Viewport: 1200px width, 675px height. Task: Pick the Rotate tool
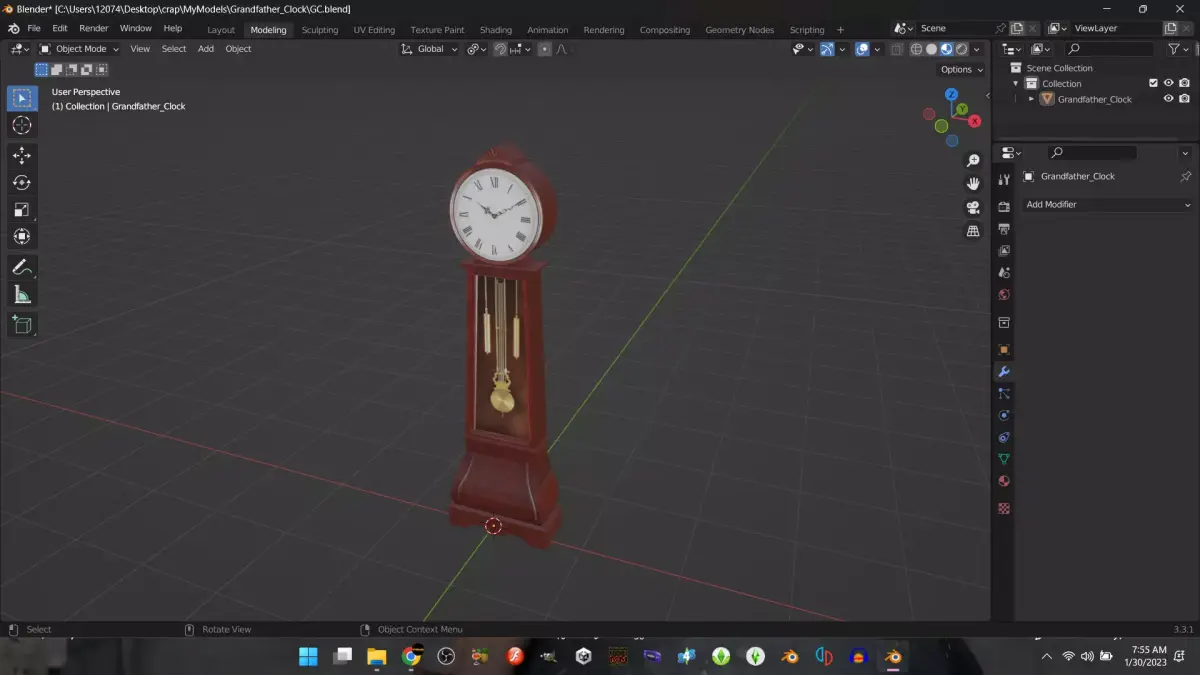click(x=22, y=183)
